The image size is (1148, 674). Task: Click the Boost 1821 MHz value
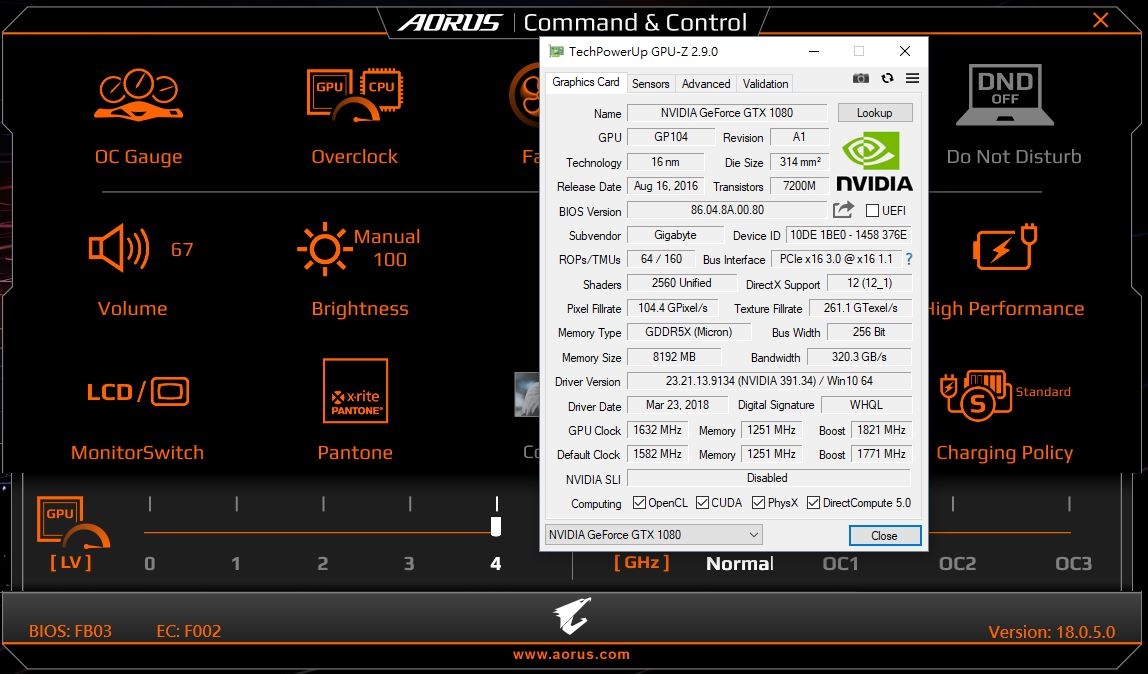881,430
